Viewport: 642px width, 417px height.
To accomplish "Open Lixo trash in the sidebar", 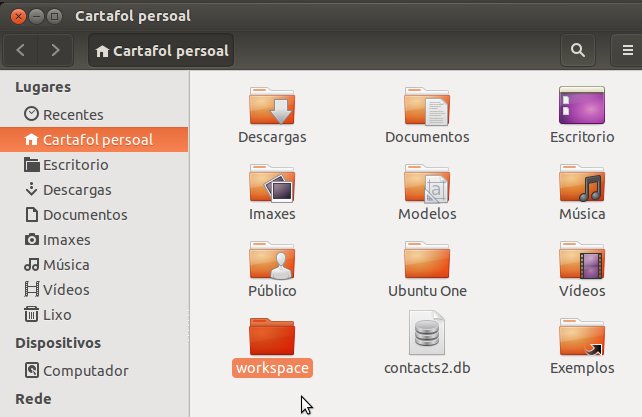I will pyautogui.click(x=94, y=315).
